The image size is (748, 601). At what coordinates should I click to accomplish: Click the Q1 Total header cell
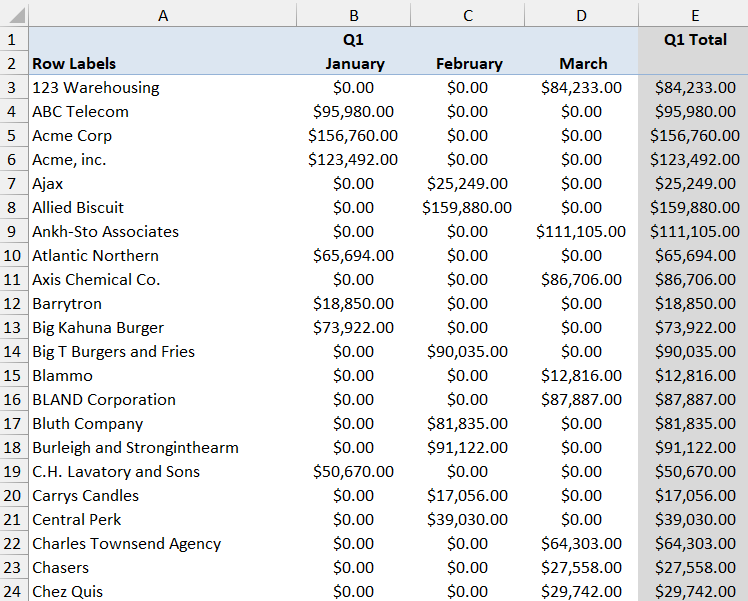695,39
